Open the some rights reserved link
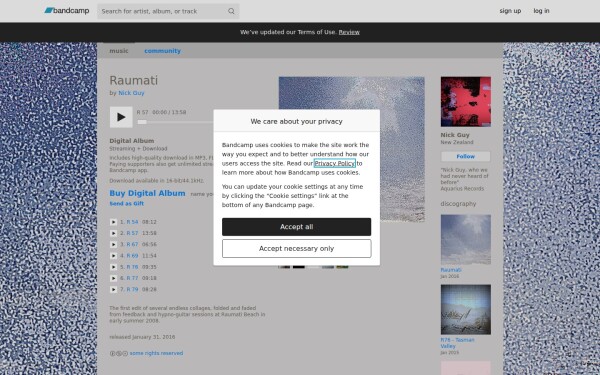The image size is (600, 375). [156, 353]
